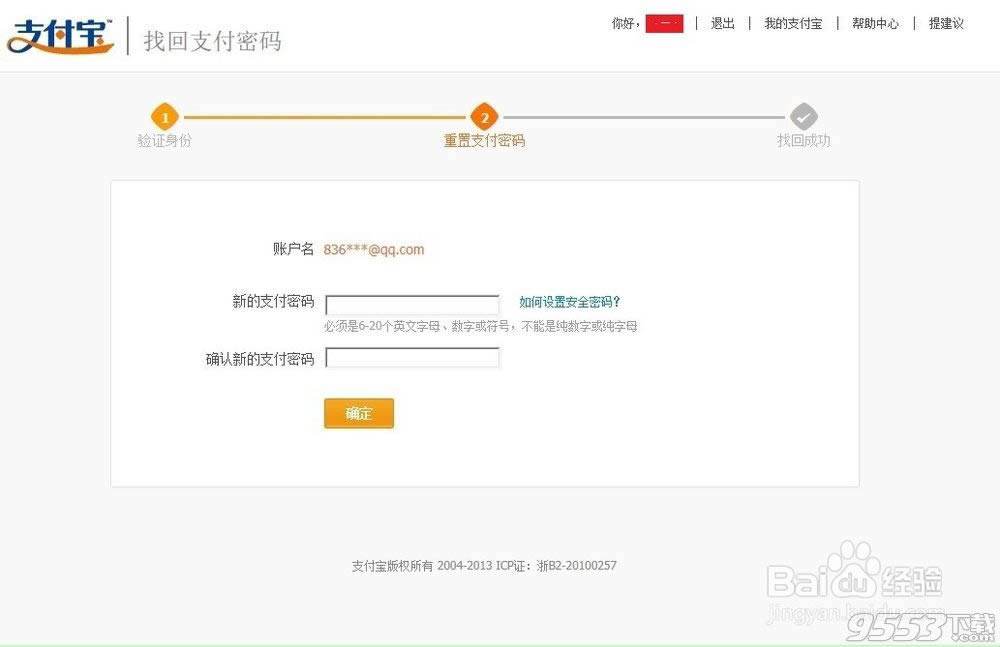The image size is (1000, 647).
Task: Click the 退出 logout link
Action: tap(723, 24)
